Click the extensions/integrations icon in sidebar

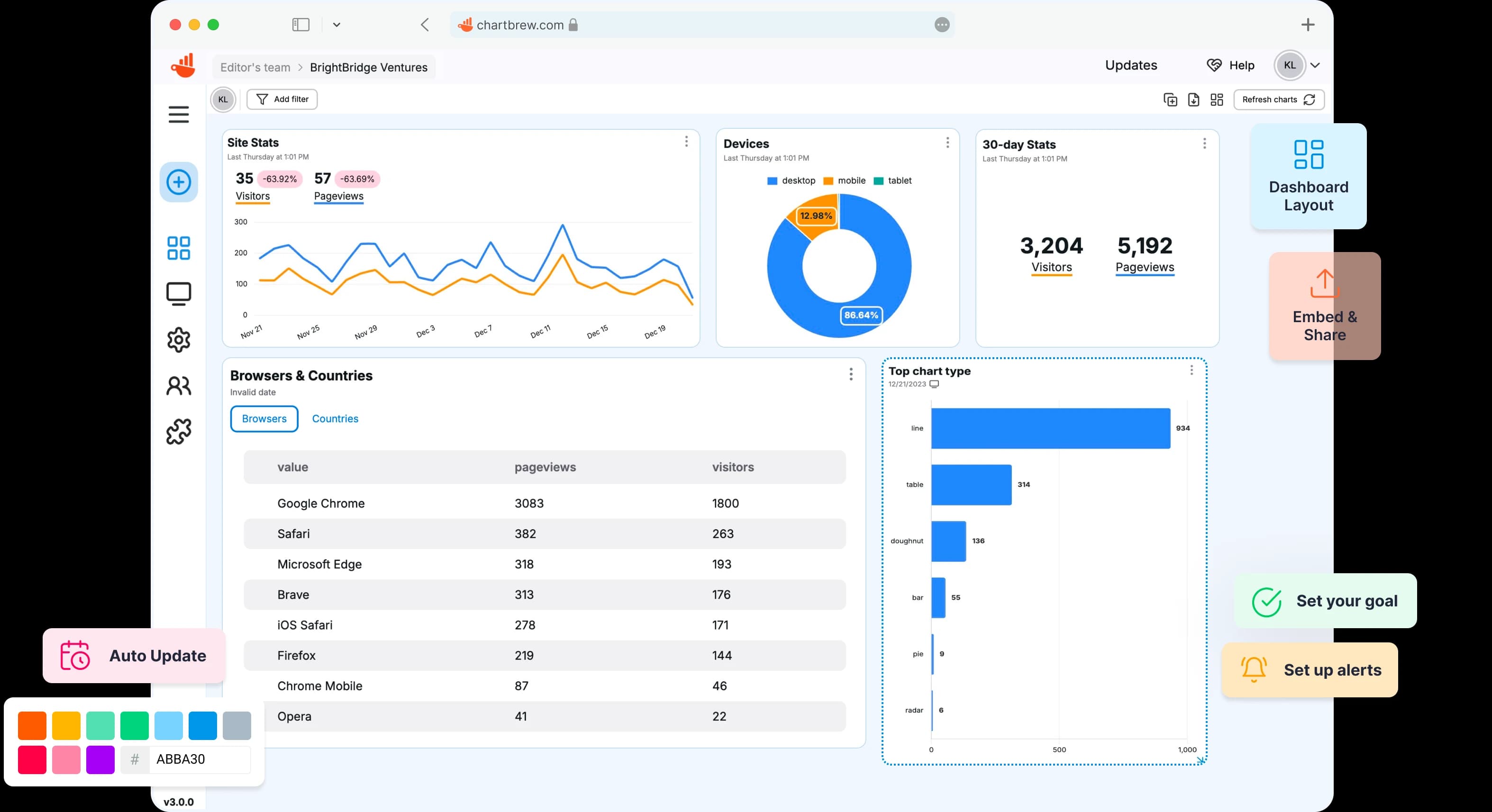(x=179, y=433)
